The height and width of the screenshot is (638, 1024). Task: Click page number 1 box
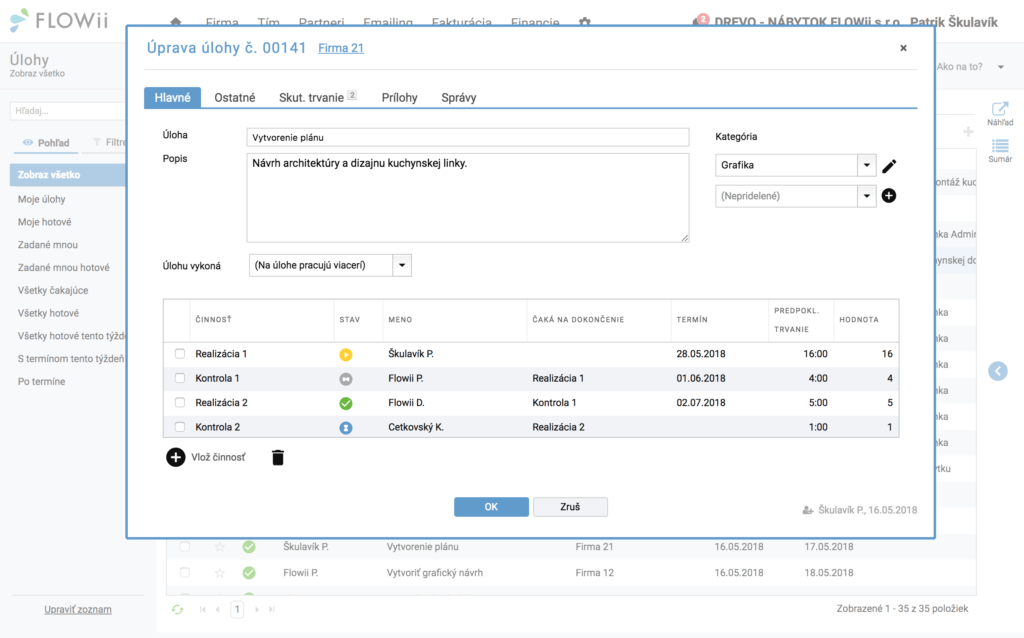pos(237,609)
